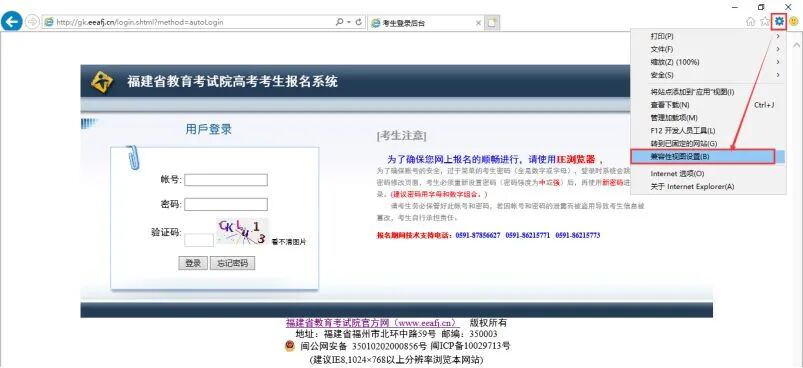Viewport: 803px width, 368px height.
Task: Click the 登录 button
Action: click(x=193, y=263)
